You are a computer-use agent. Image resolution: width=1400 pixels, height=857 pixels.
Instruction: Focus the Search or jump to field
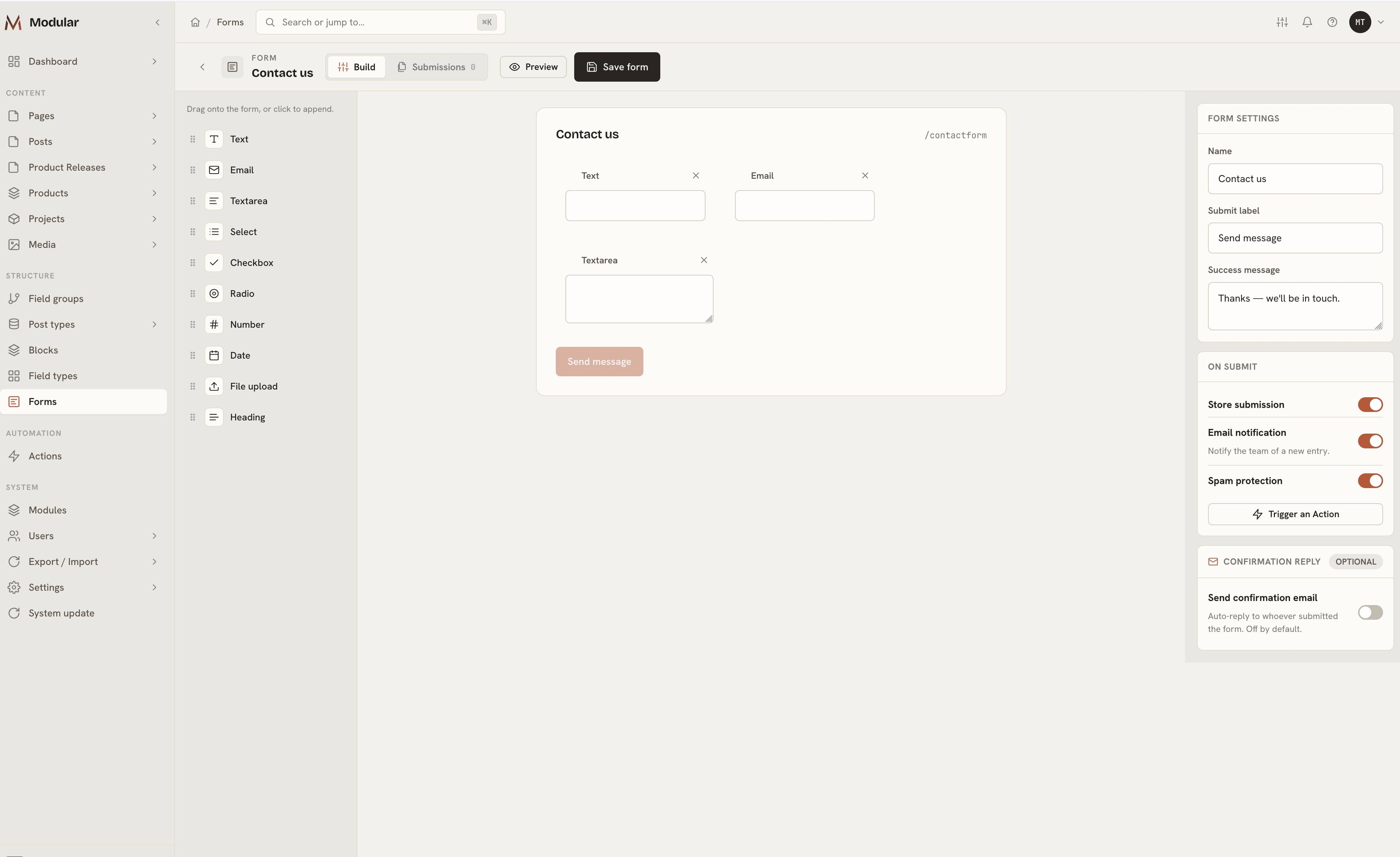[x=380, y=22]
